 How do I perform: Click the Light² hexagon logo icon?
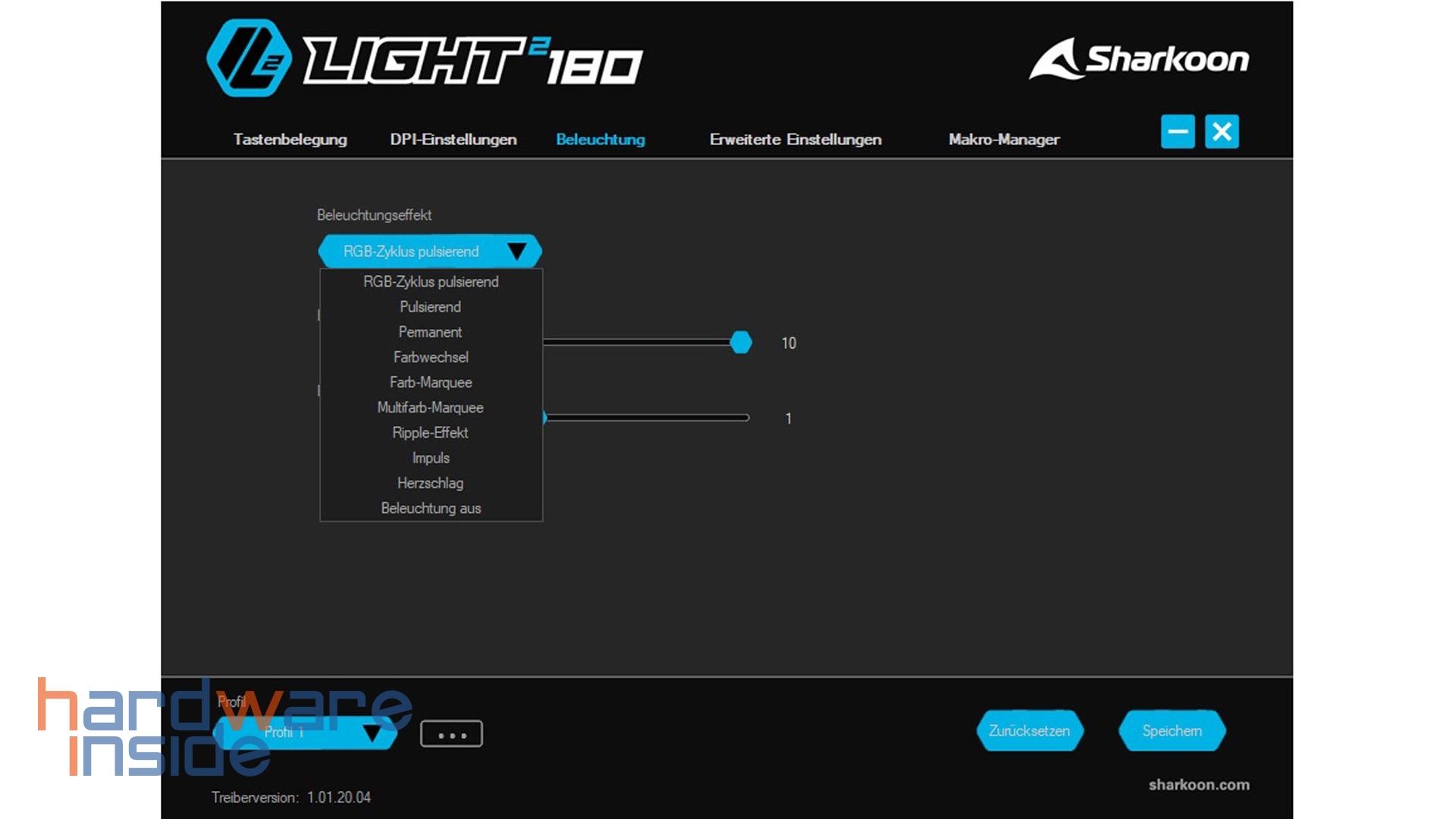[x=249, y=58]
